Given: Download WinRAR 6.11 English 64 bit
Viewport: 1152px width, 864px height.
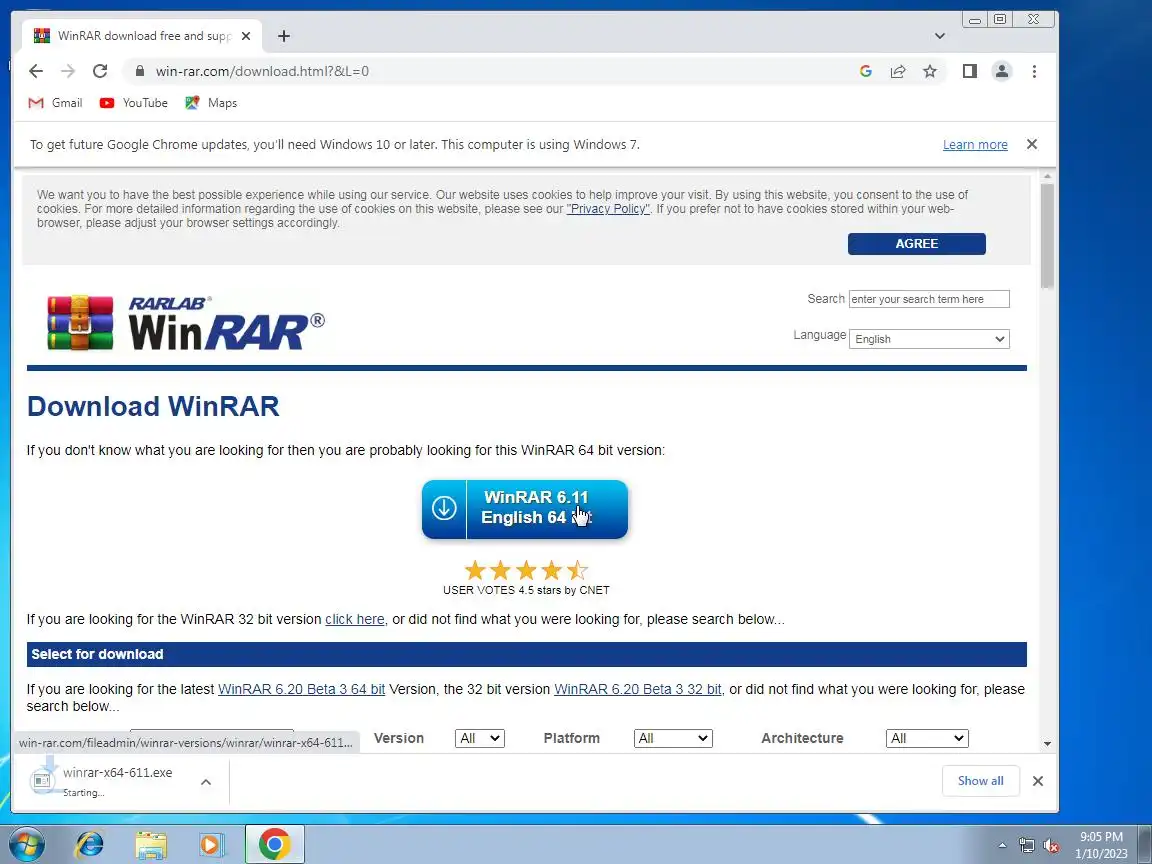Looking at the screenshot, I should pos(525,508).
